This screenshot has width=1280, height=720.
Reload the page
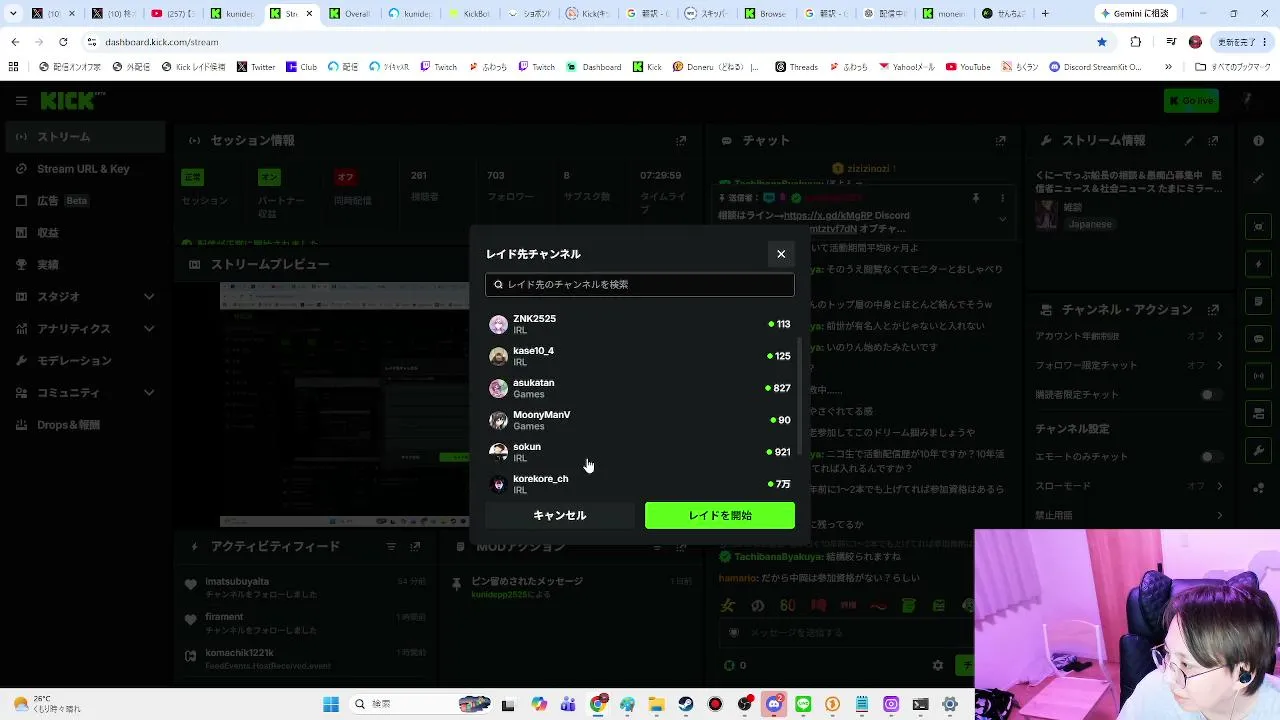[63, 42]
